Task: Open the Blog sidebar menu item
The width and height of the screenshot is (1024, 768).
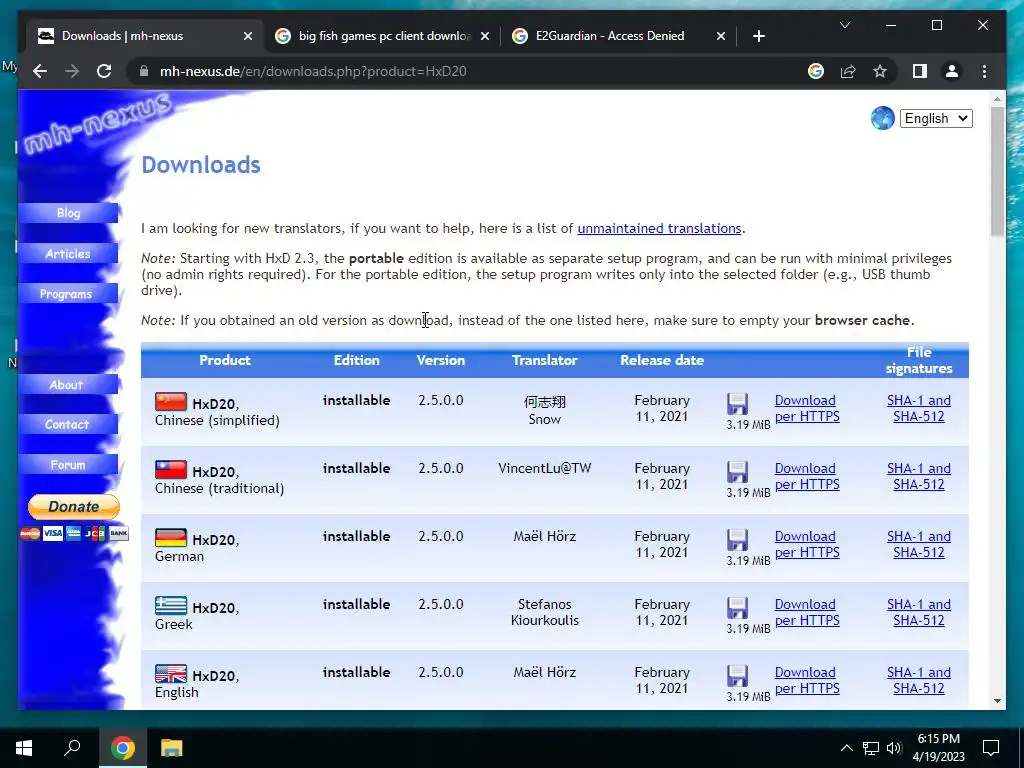Action: [68, 213]
